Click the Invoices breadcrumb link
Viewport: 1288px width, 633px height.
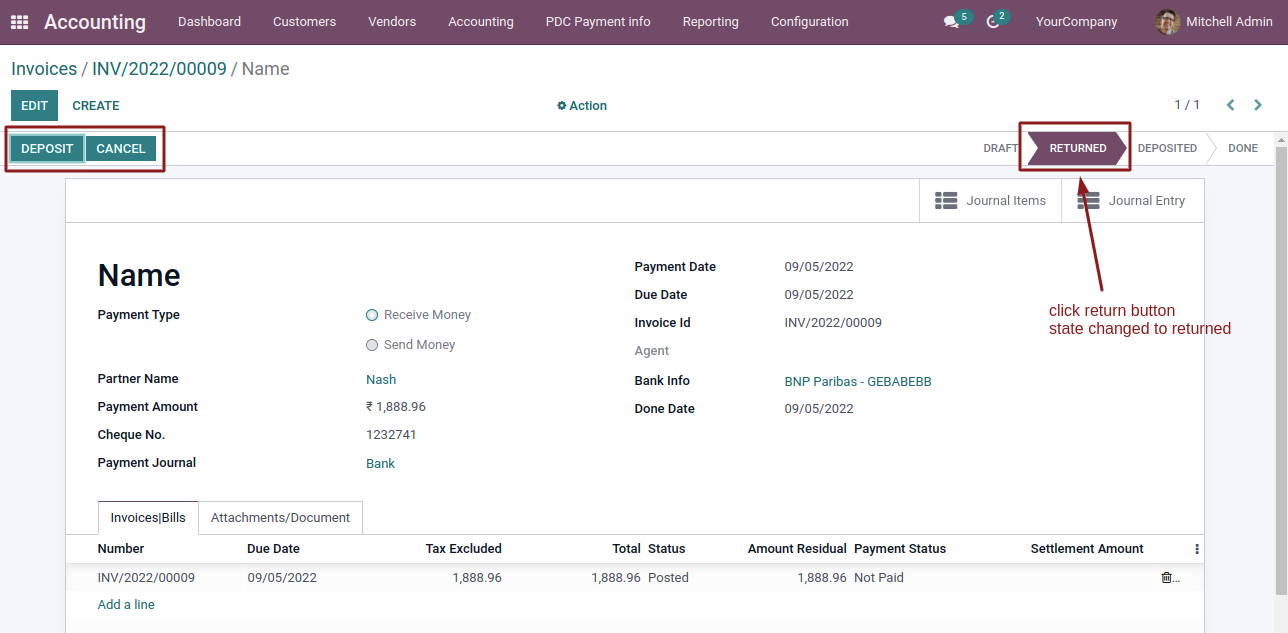pos(44,69)
